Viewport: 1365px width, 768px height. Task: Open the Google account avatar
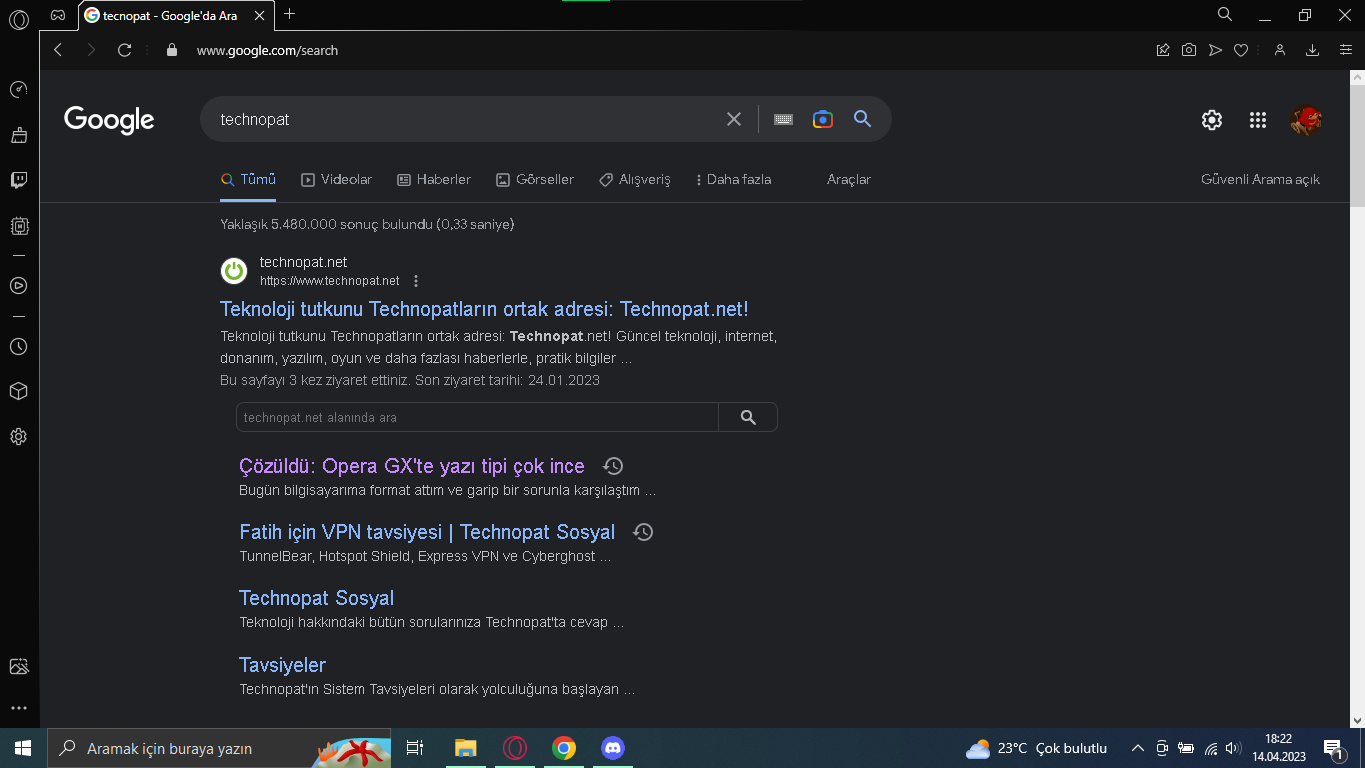tap(1306, 120)
